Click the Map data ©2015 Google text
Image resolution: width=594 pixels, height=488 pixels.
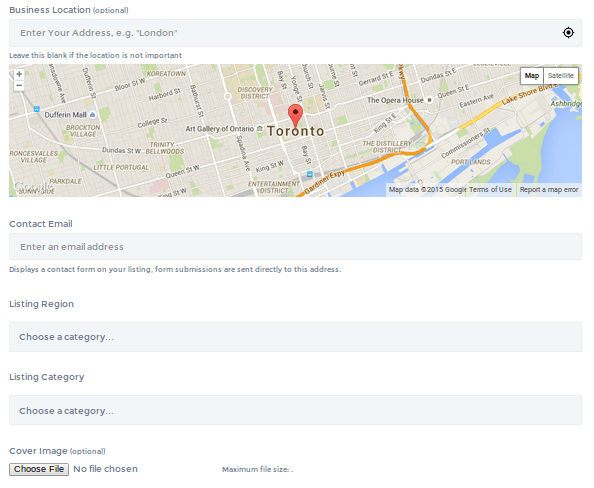(x=427, y=189)
